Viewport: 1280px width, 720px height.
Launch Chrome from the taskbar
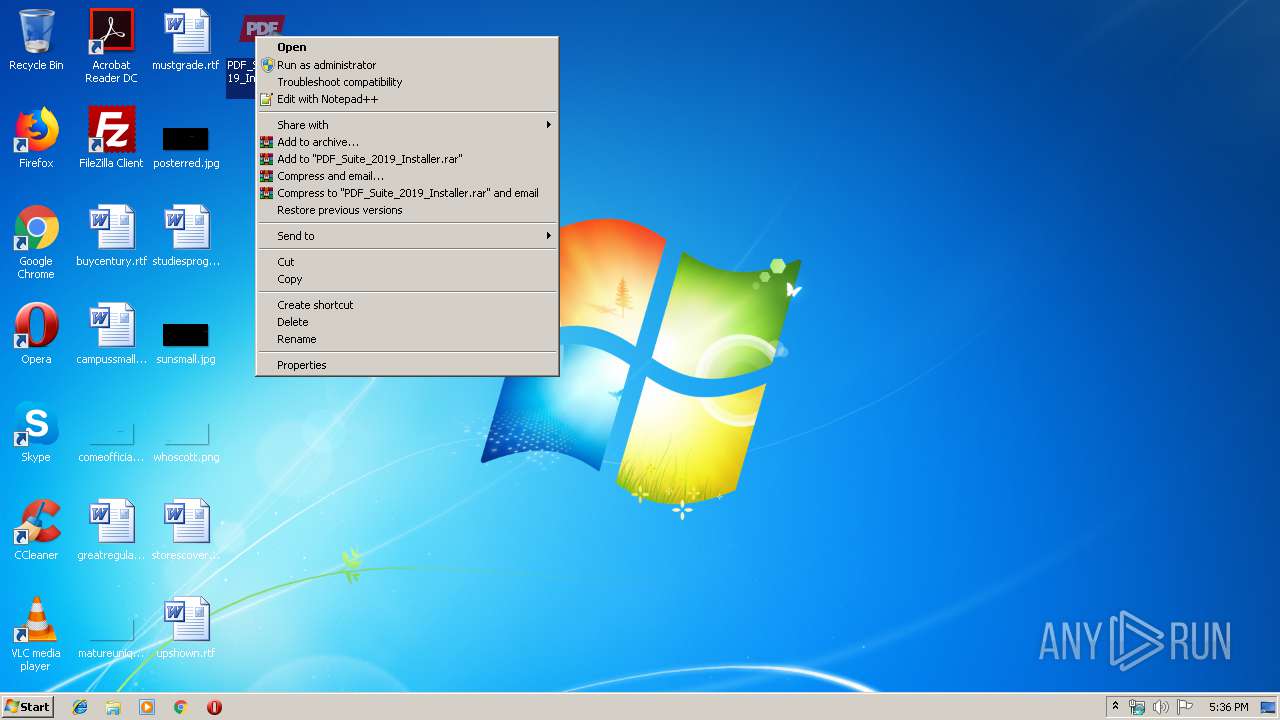[x=180, y=707]
